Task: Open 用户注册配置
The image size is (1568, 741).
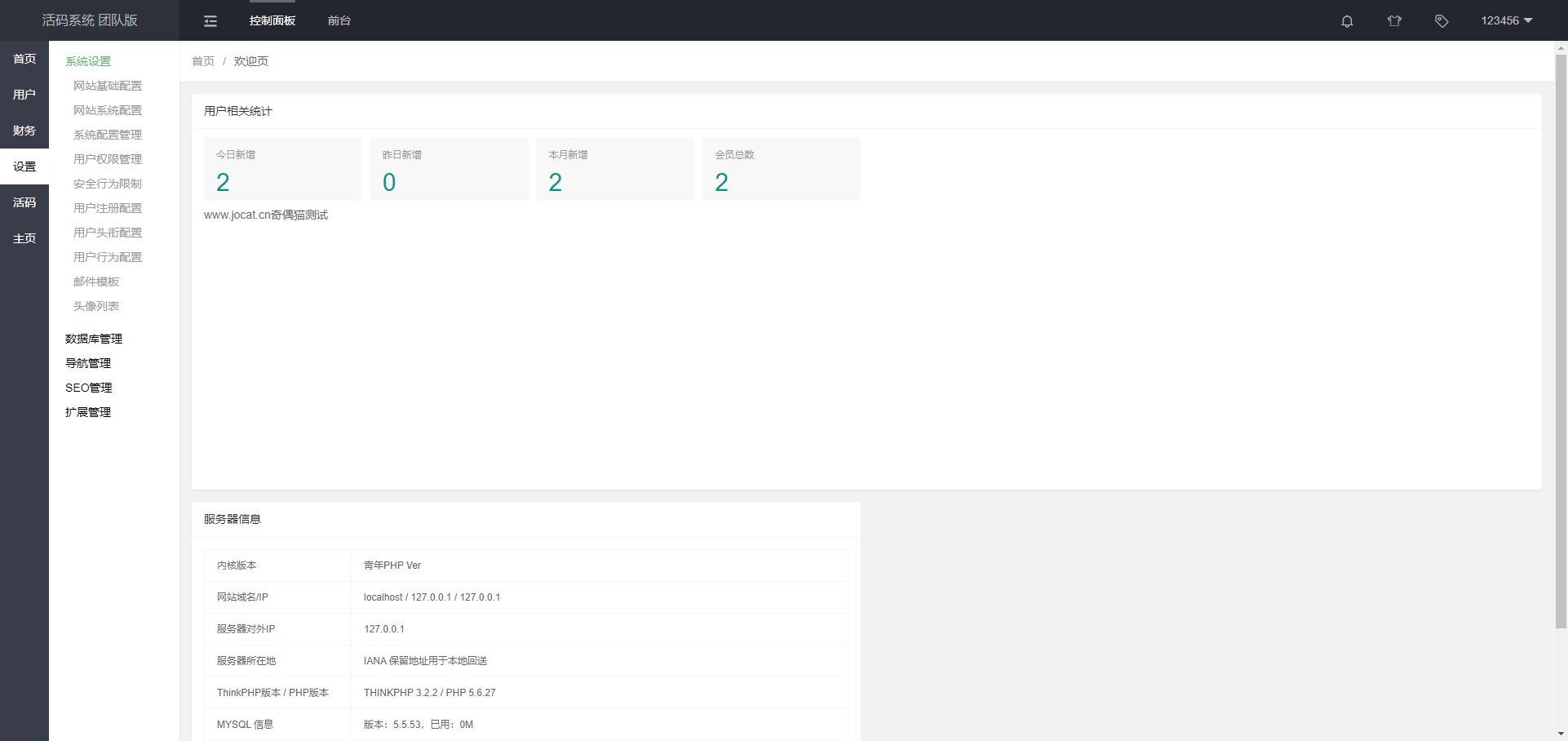Action: (x=108, y=208)
